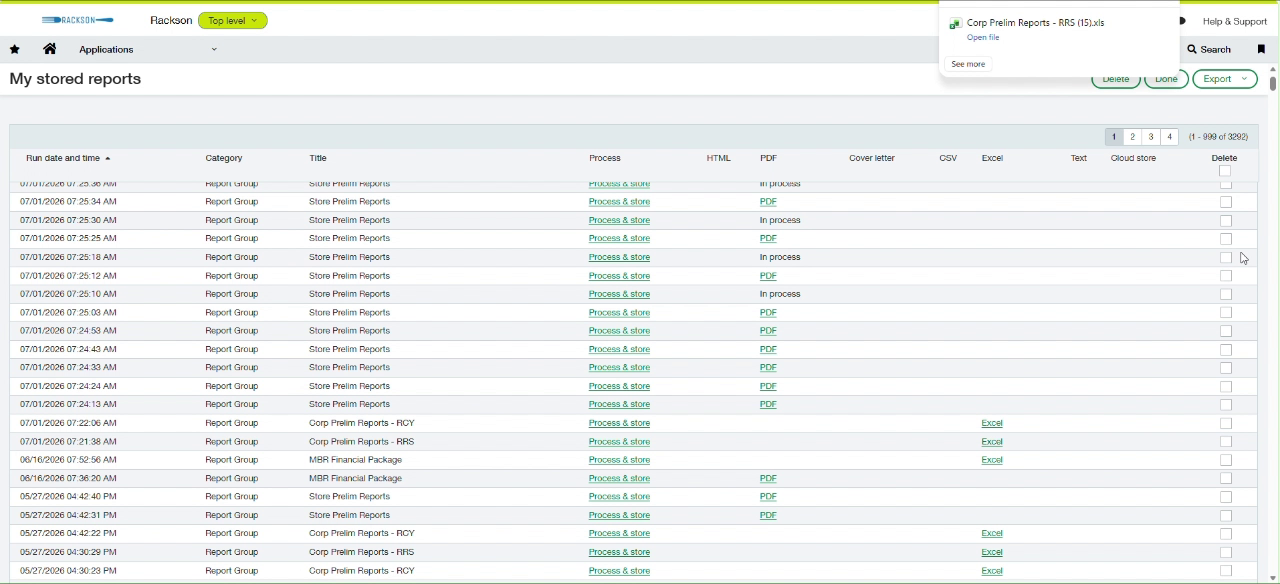Click the My stored reports heading
This screenshot has width=1280, height=584.
point(75,79)
